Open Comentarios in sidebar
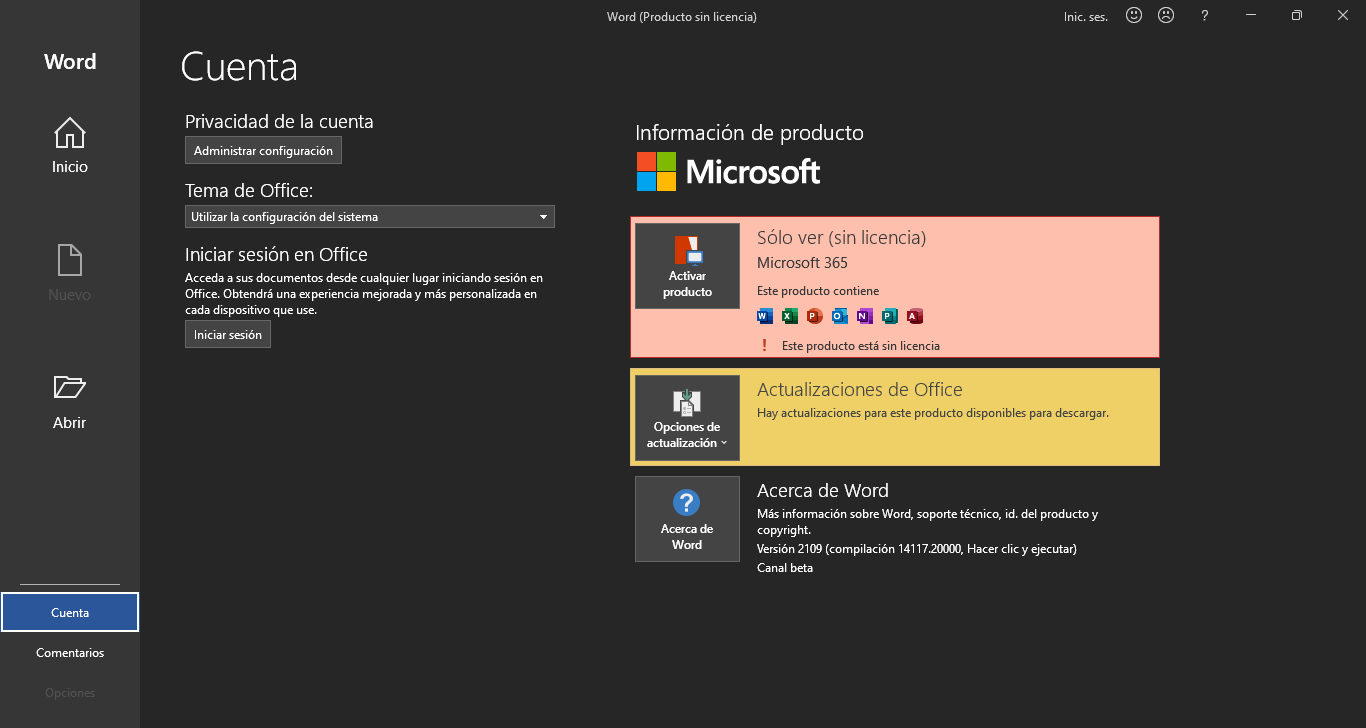Viewport: 1366px width, 728px height. pos(70,652)
